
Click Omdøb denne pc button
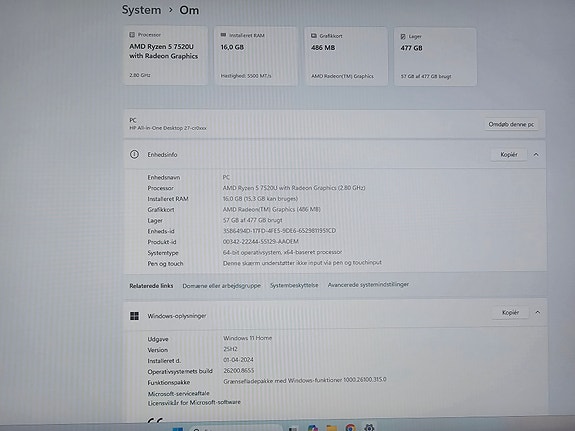511,124
